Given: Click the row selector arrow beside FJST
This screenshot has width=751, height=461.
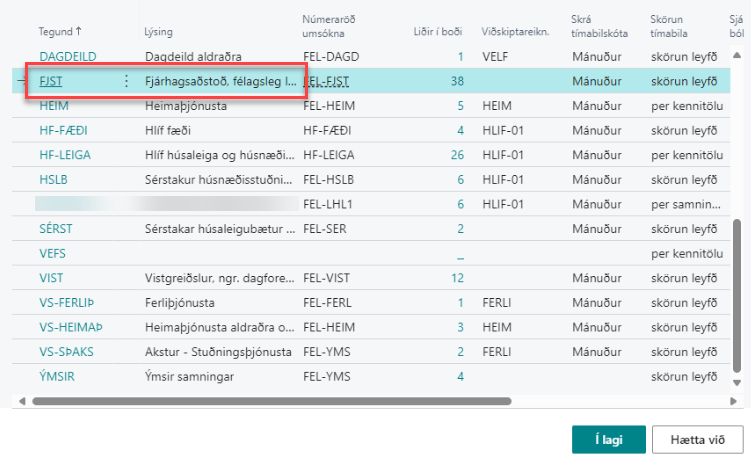Looking at the screenshot, I should pyautogui.click(x=22, y=81).
